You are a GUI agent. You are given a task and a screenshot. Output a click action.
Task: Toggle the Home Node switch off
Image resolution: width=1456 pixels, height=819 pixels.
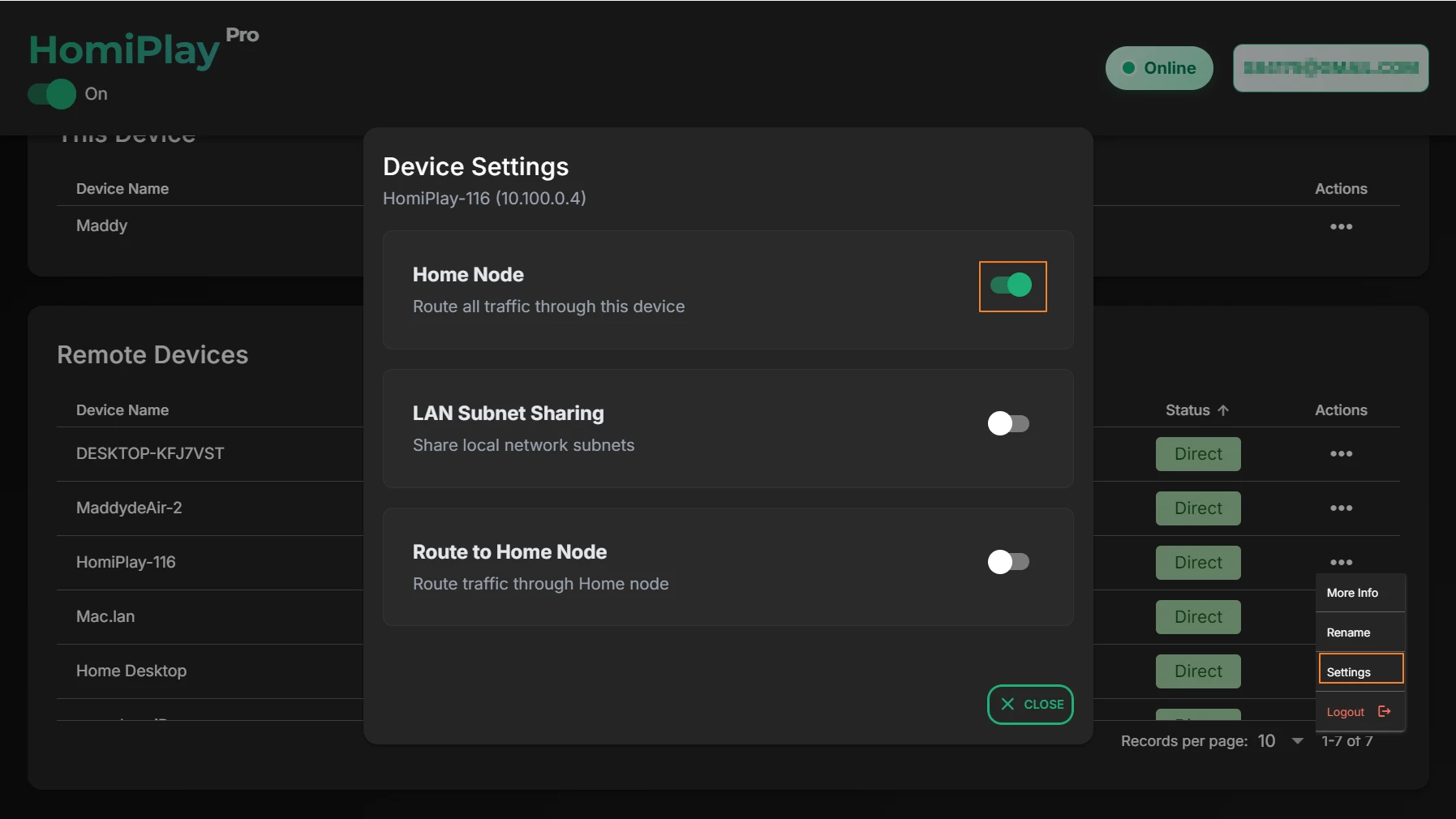[1011, 285]
